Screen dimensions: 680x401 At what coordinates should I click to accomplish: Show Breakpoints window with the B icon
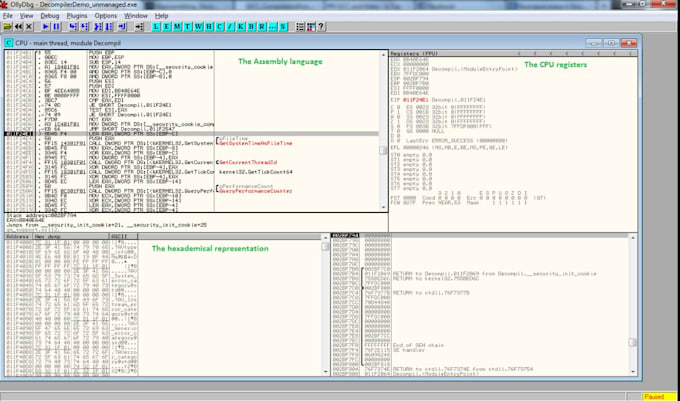[251, 27]
